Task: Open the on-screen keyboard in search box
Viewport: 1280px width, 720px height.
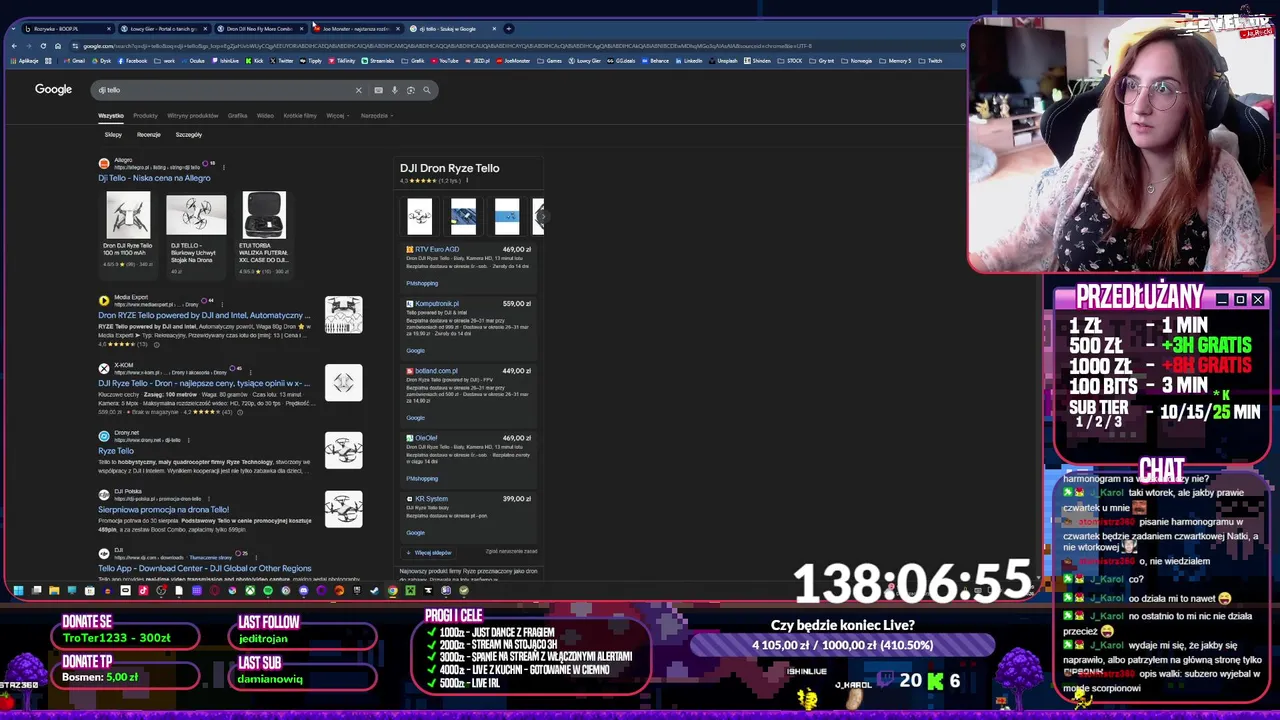Action: tap(378, 90)
